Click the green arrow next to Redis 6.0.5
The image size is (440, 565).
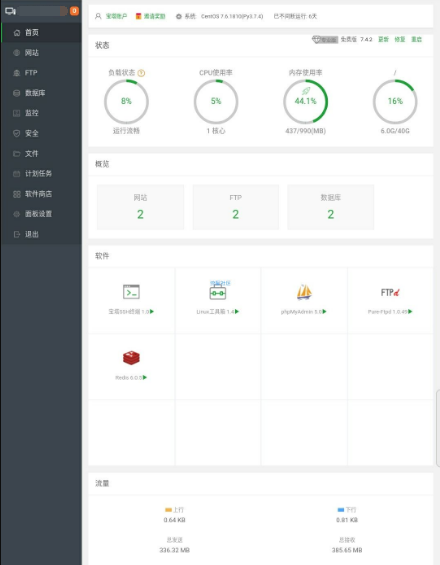point(145,377)
